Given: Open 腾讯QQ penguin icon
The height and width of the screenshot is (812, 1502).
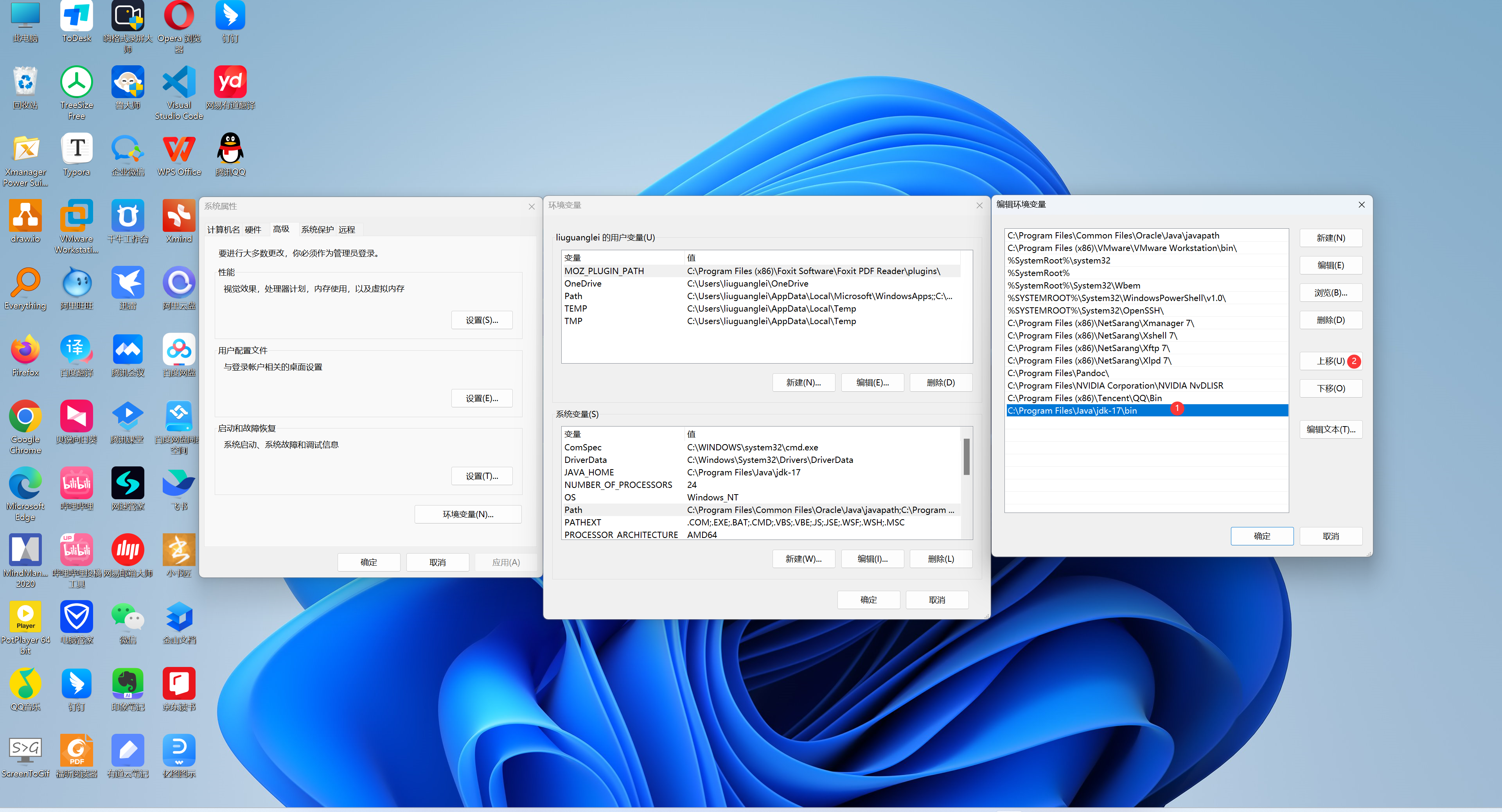Looking at the screenshot, I should pos(230,154).
